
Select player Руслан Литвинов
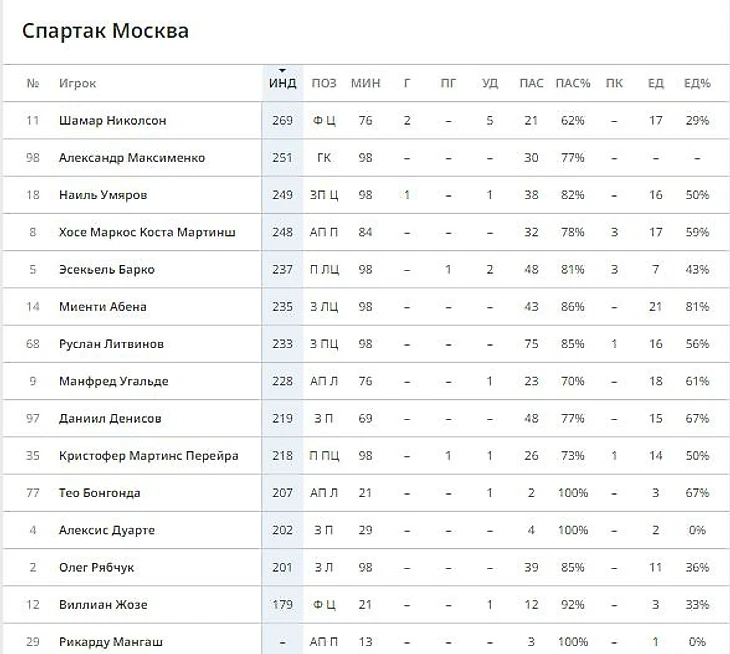111,344
